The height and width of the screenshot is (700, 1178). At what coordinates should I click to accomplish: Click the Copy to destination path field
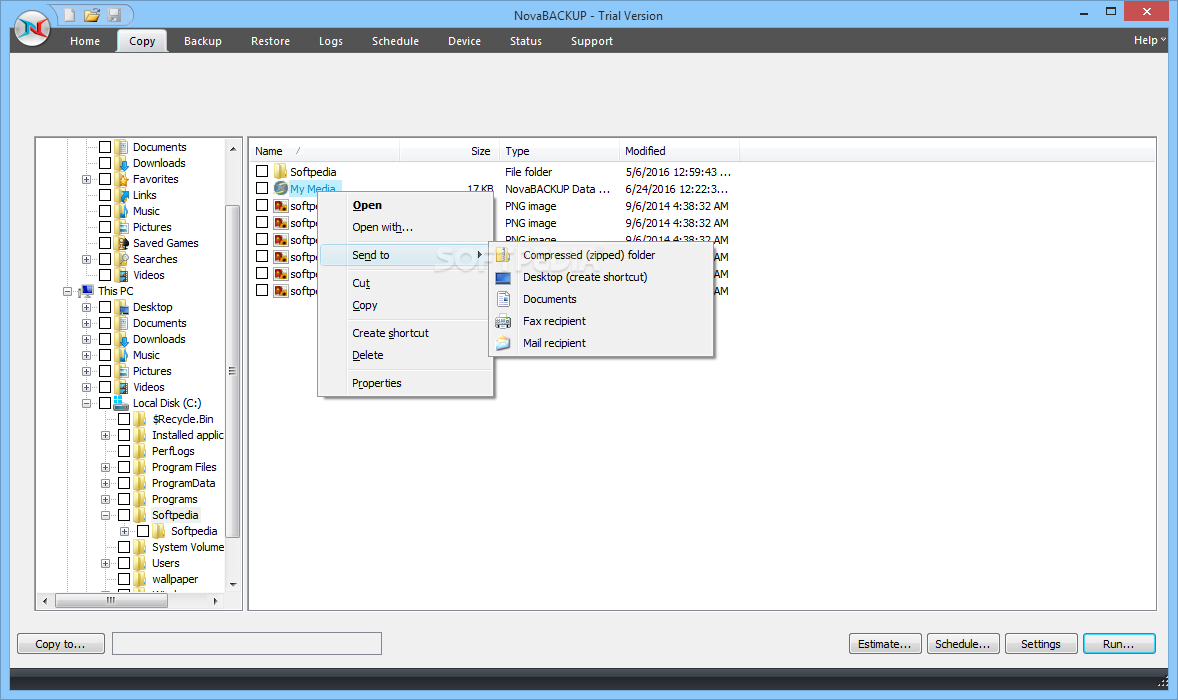coord(247,644)
